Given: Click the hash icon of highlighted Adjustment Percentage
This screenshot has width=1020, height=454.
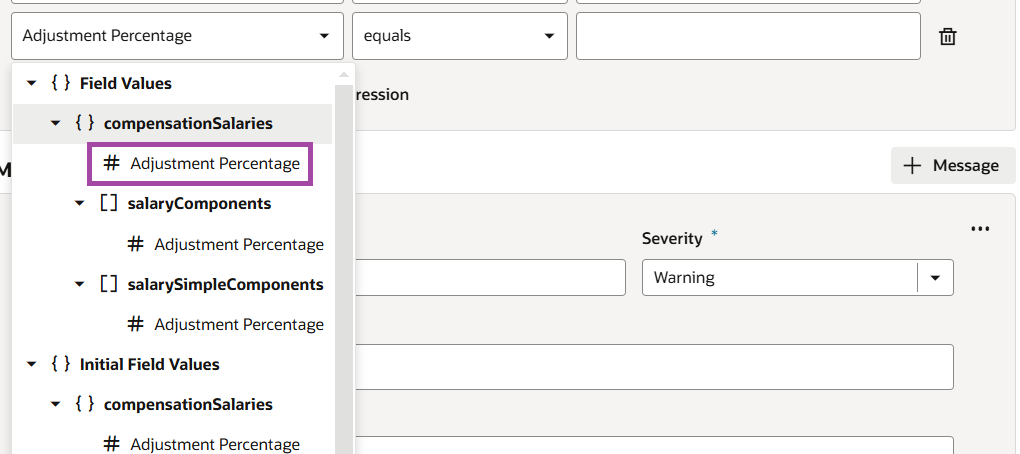Looking at the screenshot, I should [112, 163].
